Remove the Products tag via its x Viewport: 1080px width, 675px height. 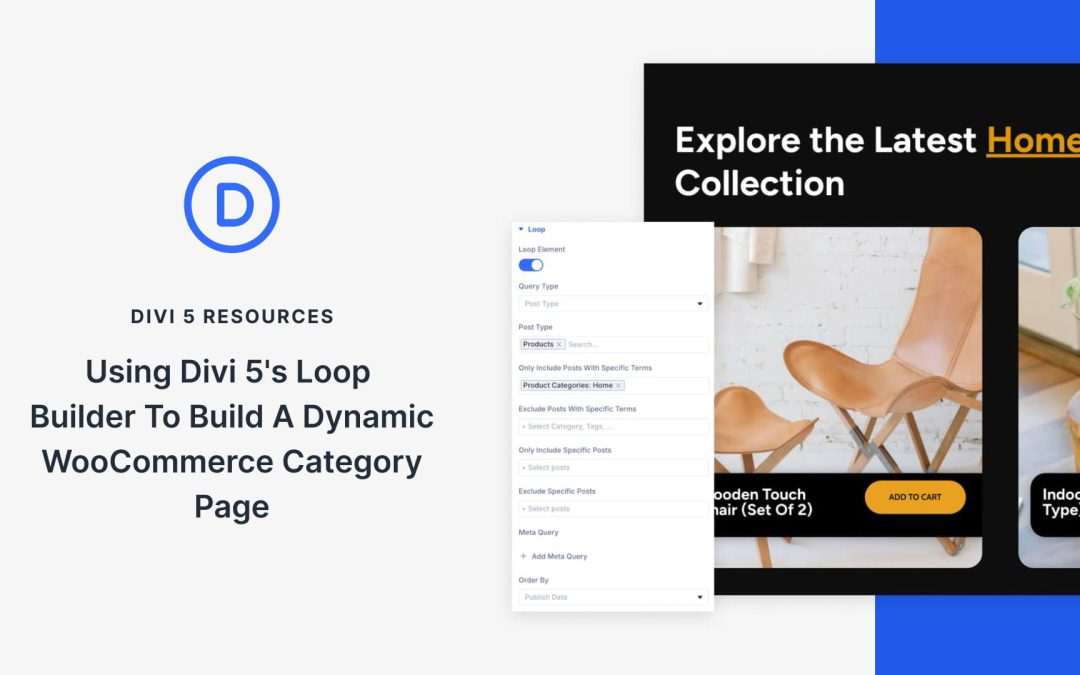[559, 344]
